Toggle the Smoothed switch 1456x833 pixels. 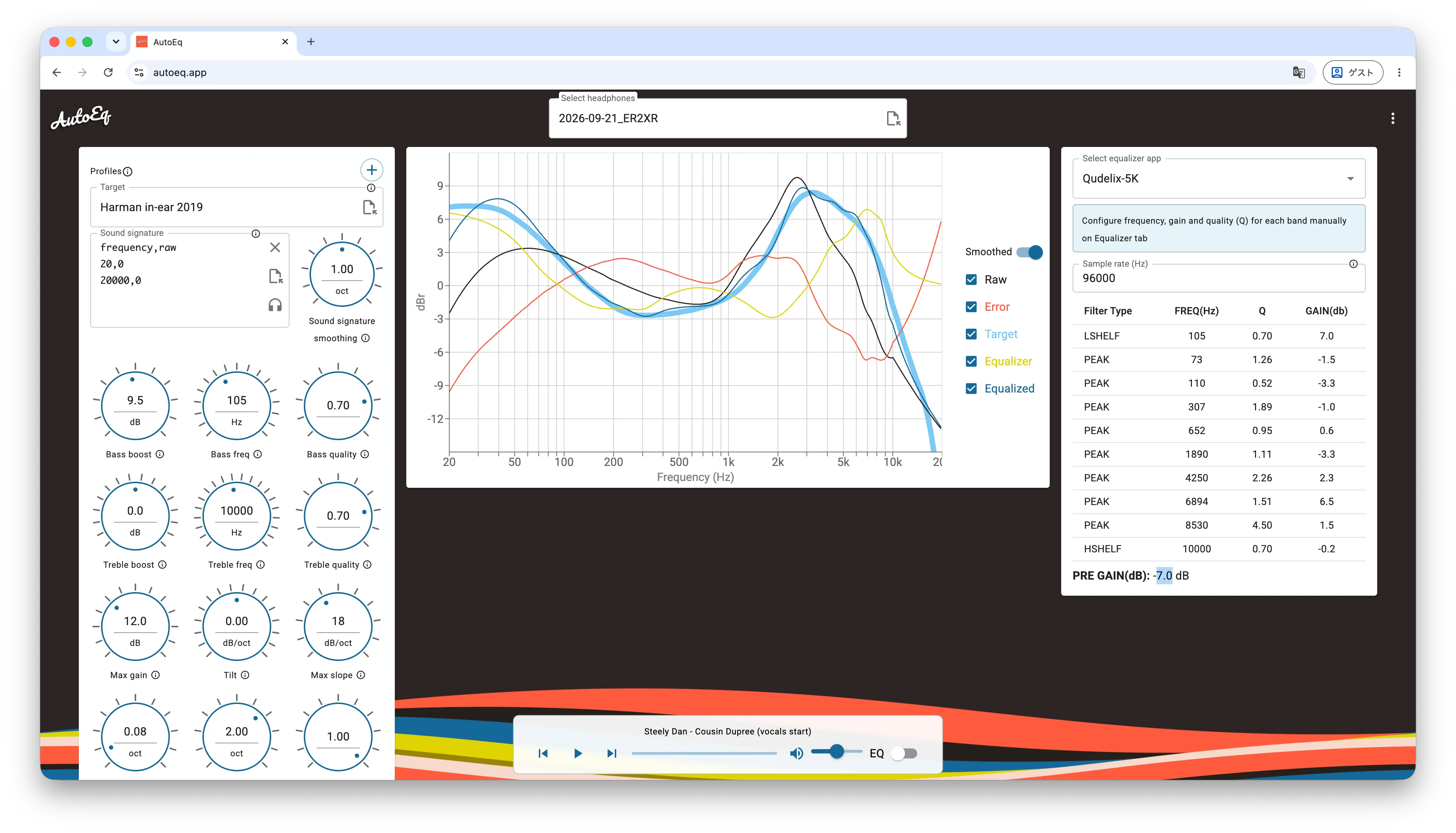1029,252
